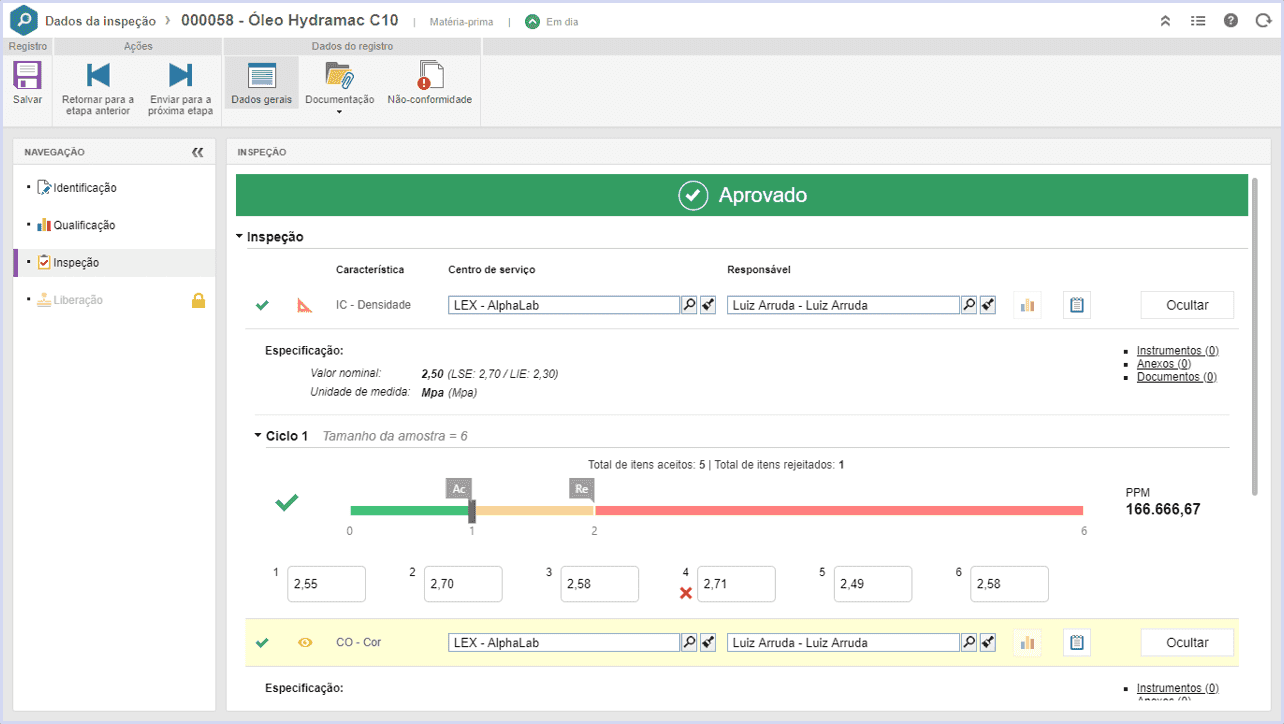Open the Não-conformidade icon

click(430, 75)
